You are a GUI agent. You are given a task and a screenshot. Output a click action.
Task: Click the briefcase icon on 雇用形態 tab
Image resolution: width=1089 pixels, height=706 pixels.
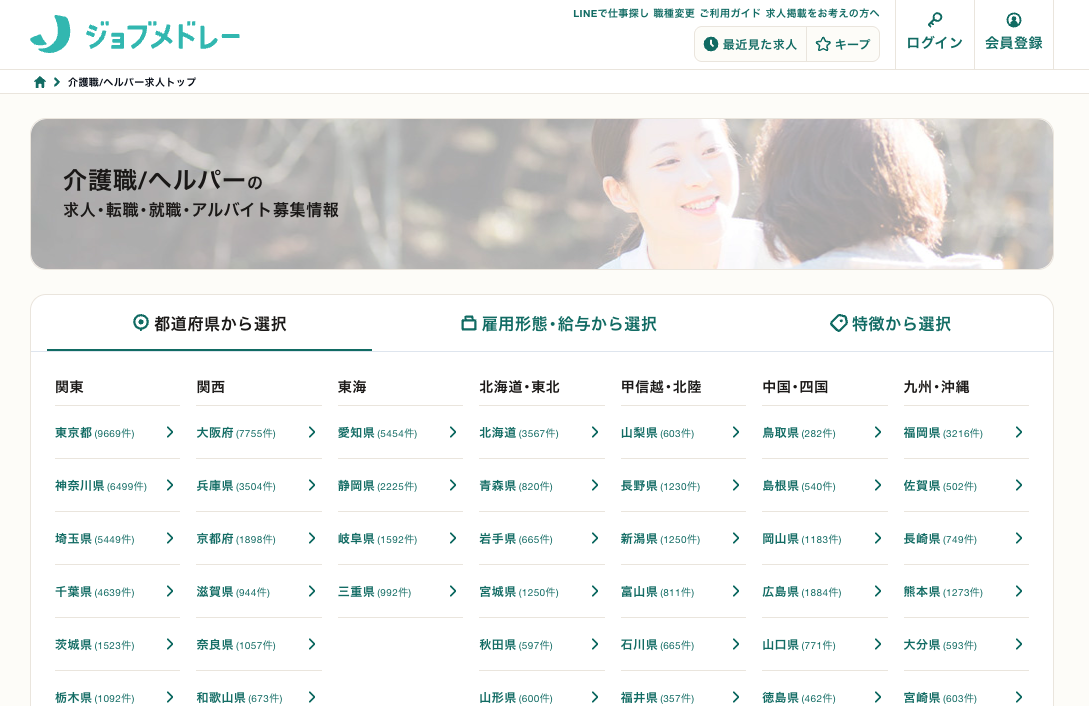click(469, 323)
